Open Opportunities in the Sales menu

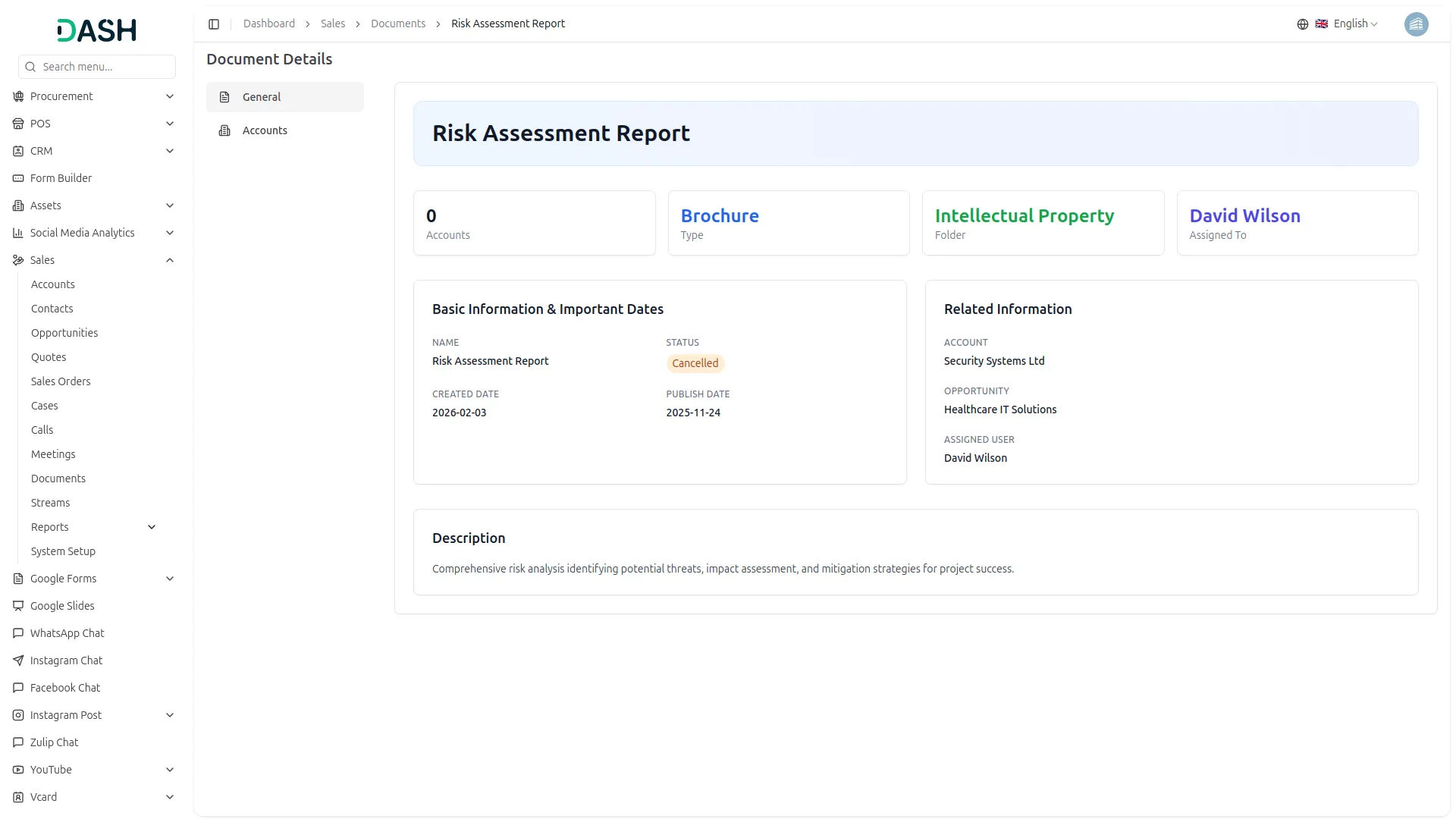pos(64,333)
